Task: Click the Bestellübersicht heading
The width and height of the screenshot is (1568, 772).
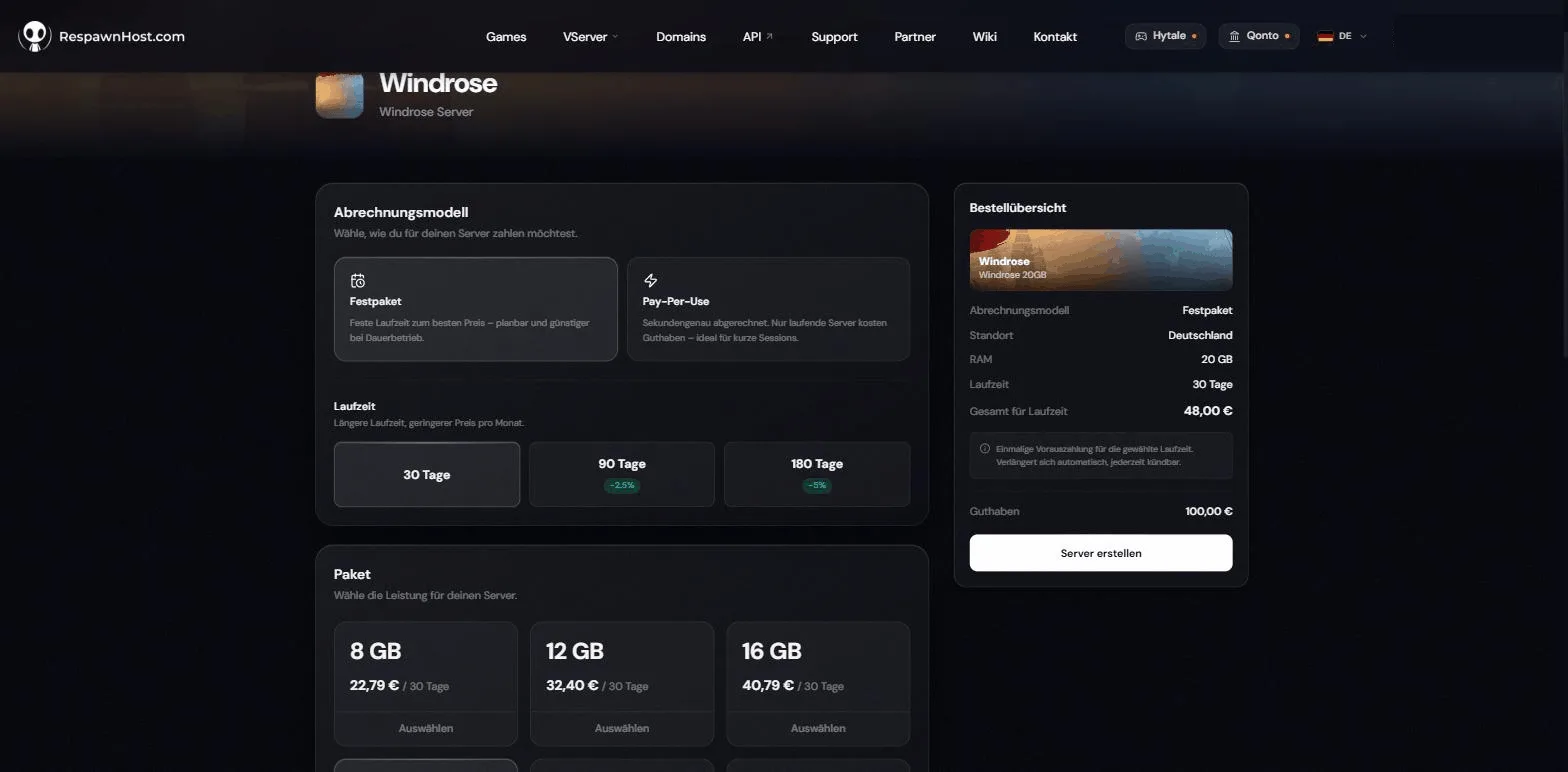Action: [1018, 208]
